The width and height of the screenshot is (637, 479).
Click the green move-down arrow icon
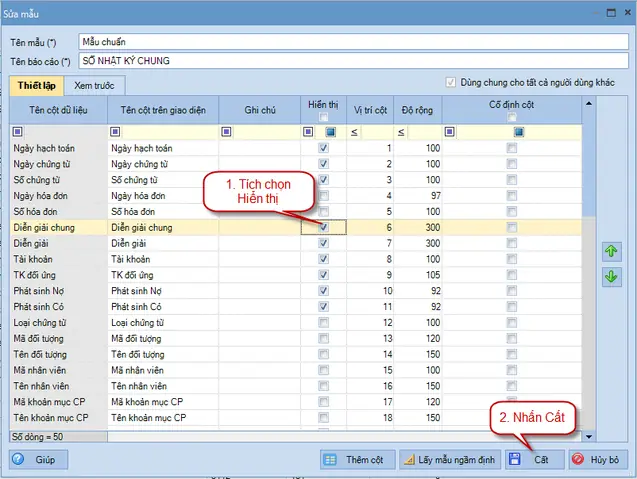point(611,277)
